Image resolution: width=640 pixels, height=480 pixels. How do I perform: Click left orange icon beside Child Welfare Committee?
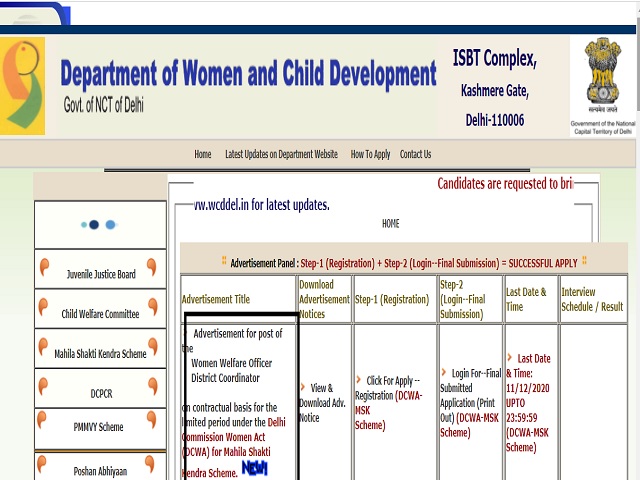(43, 307)
